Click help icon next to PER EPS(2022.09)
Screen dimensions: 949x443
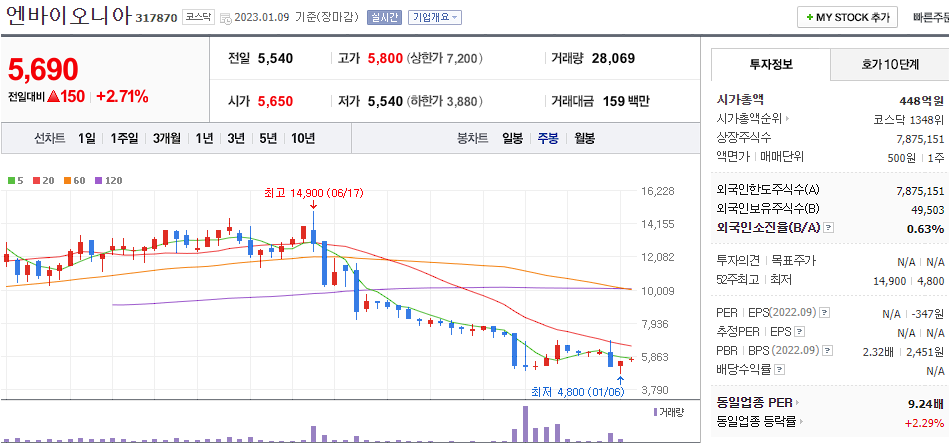(824, 313)
